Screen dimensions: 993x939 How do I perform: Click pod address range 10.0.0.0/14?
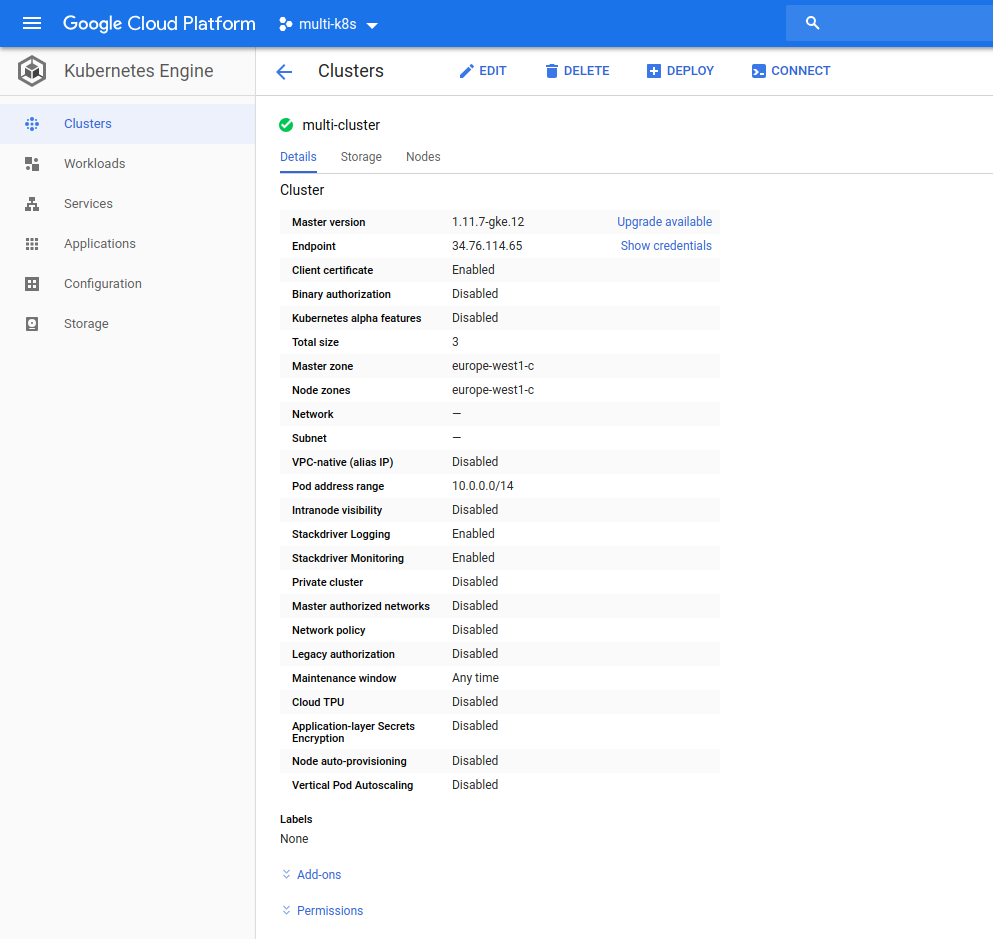(x=483, y=486)
